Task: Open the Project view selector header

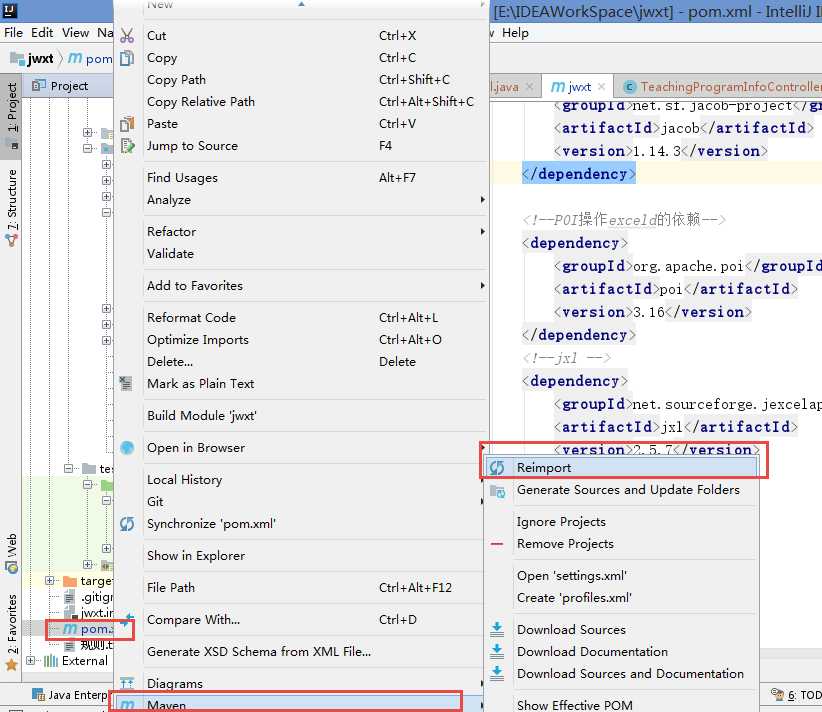Action: (x=69, y=85)
